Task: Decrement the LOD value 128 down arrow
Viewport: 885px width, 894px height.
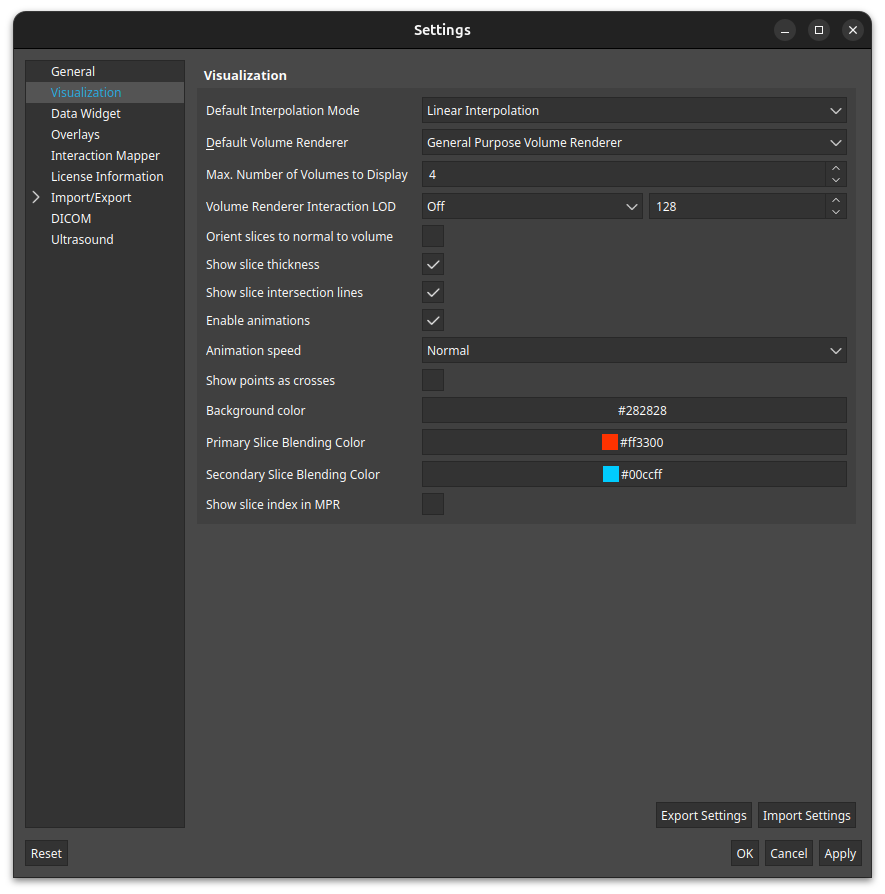Action: coord(836,213)
